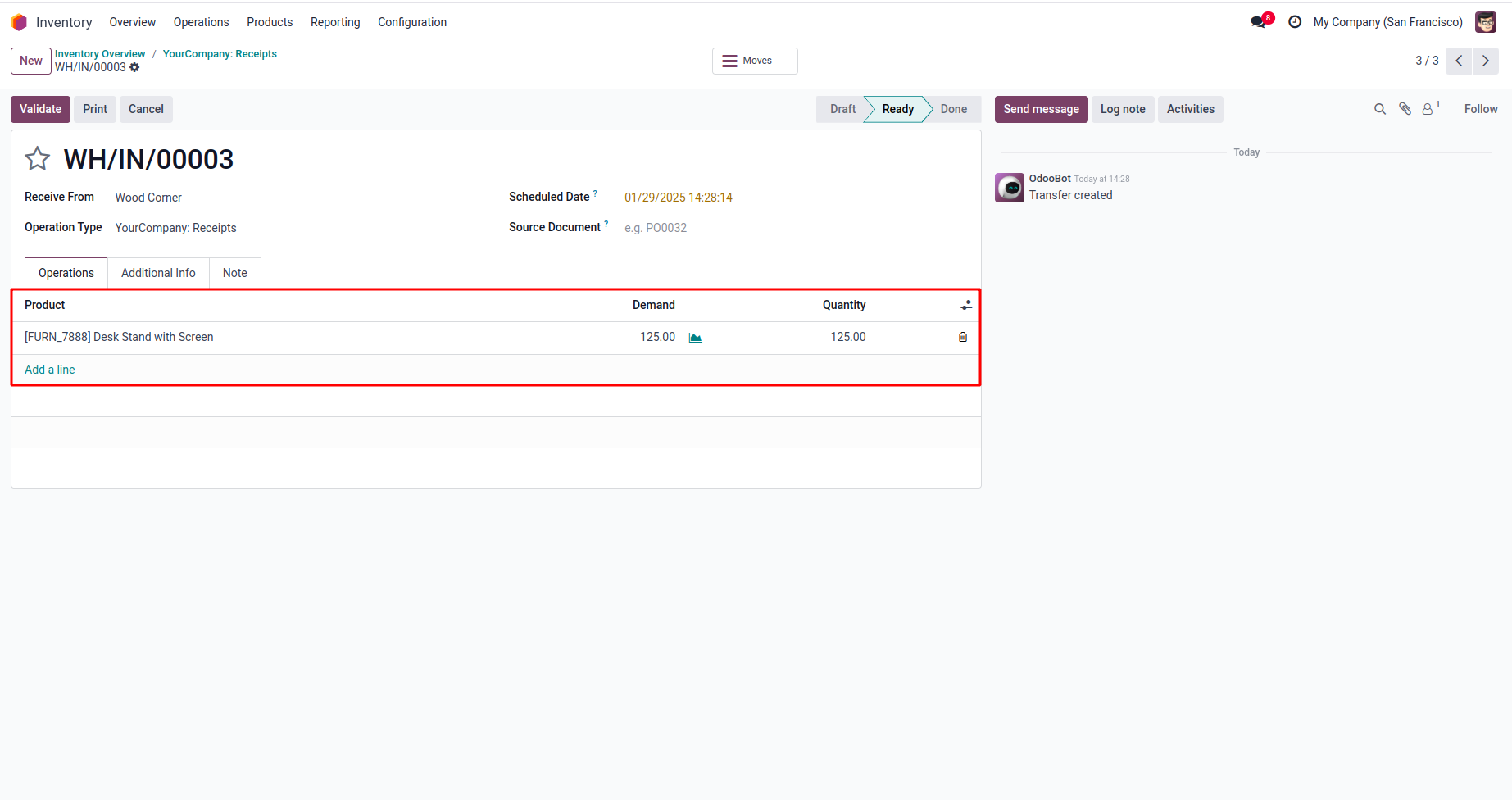The width and height of the screenshot is (1512, 800).
Task: Set status to Done in status bar
Action: [x=953, y=109]
